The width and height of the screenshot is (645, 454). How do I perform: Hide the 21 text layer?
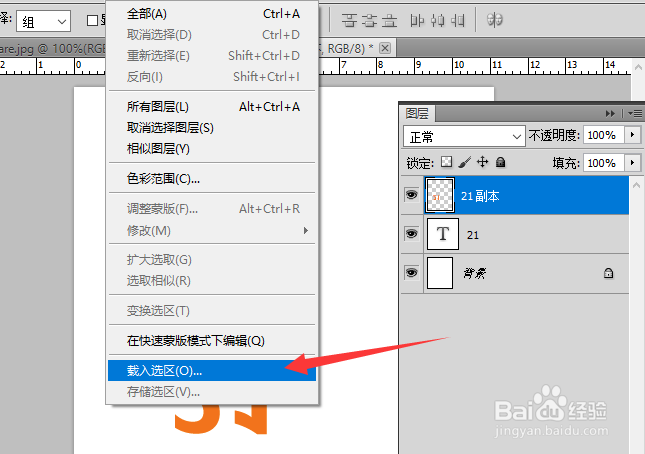click(x=411, y=234)
